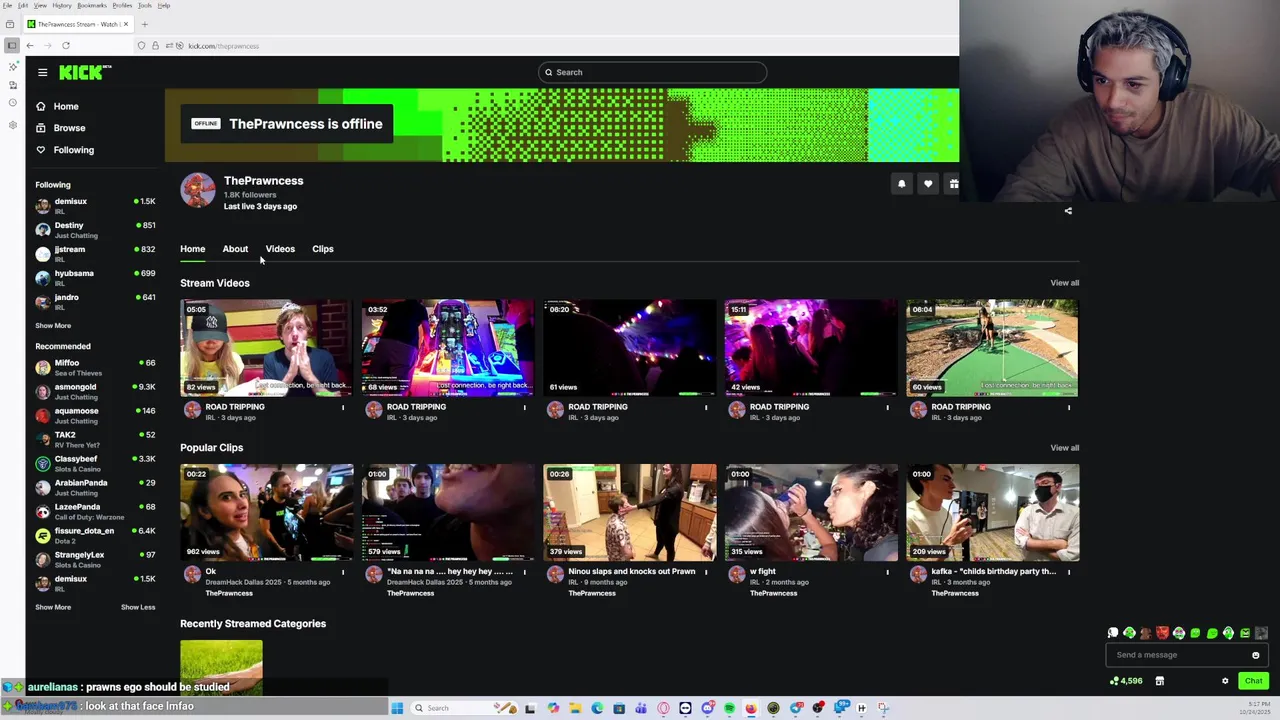Open the grass category thumbnail
Image resolution: width=1280 pixels, height=720 pixels.
tap(221, 668)
